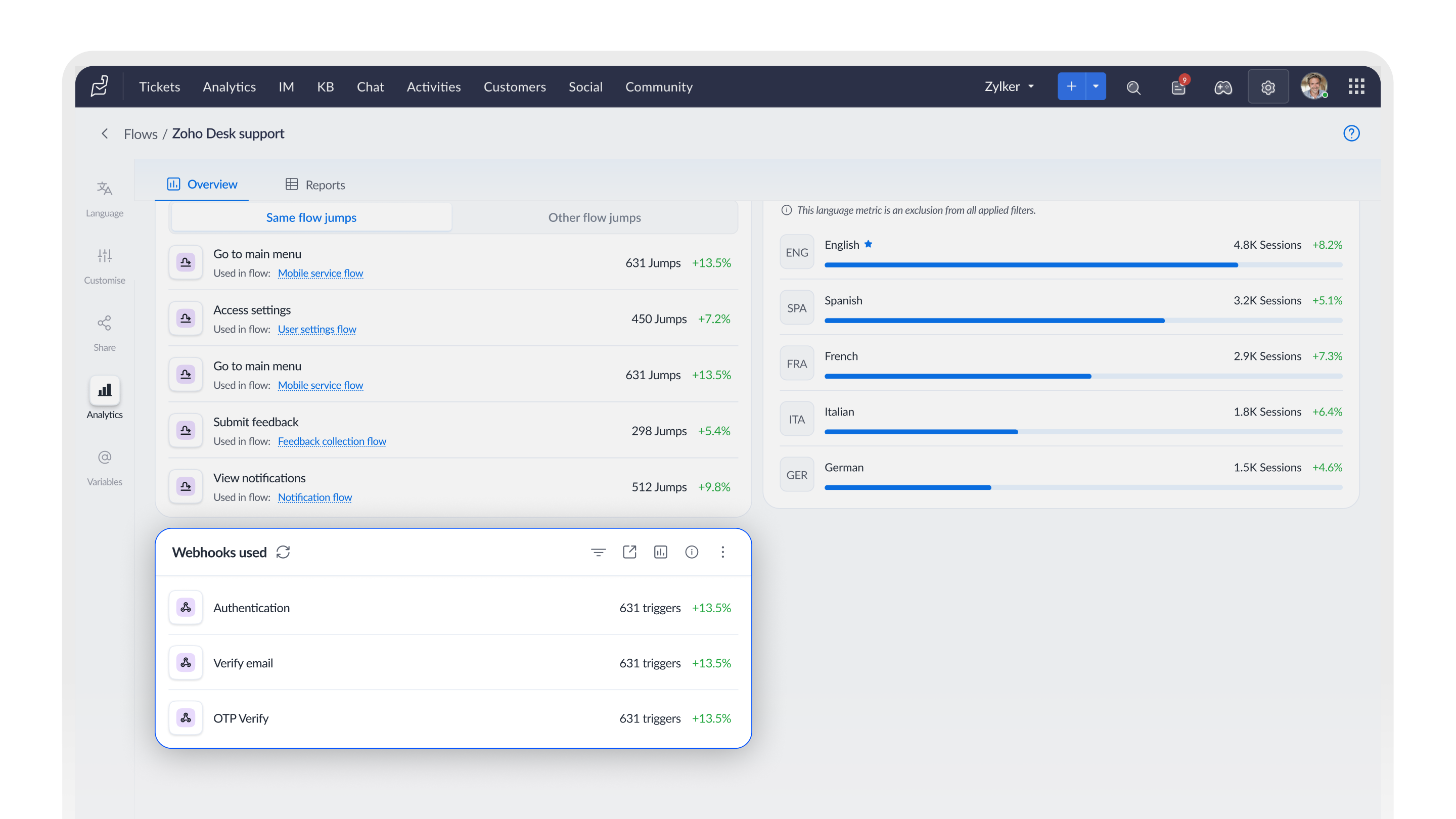
Task: Open the Community menu
Action: tap(658, 86)
